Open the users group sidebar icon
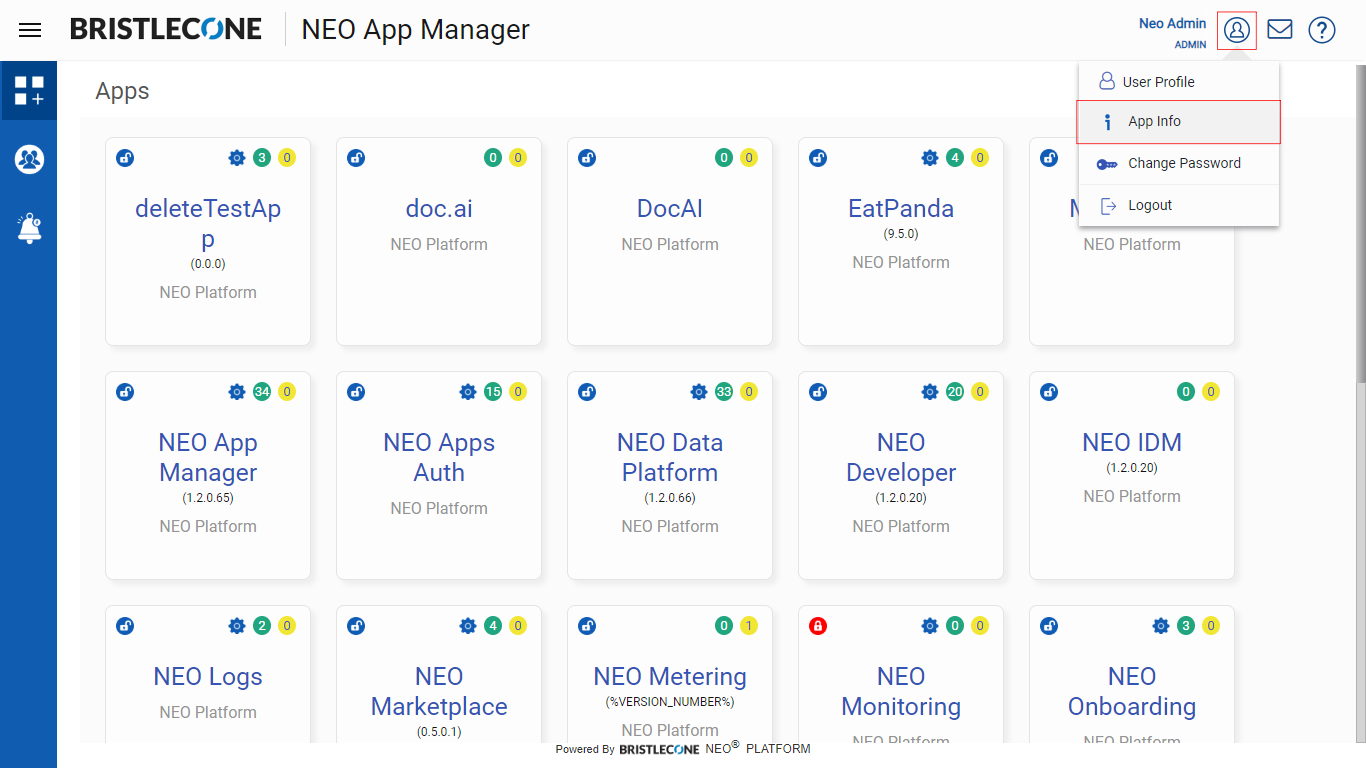This screenshot has height=768, width=1366. pyautogui.click(x=29, y=159)
